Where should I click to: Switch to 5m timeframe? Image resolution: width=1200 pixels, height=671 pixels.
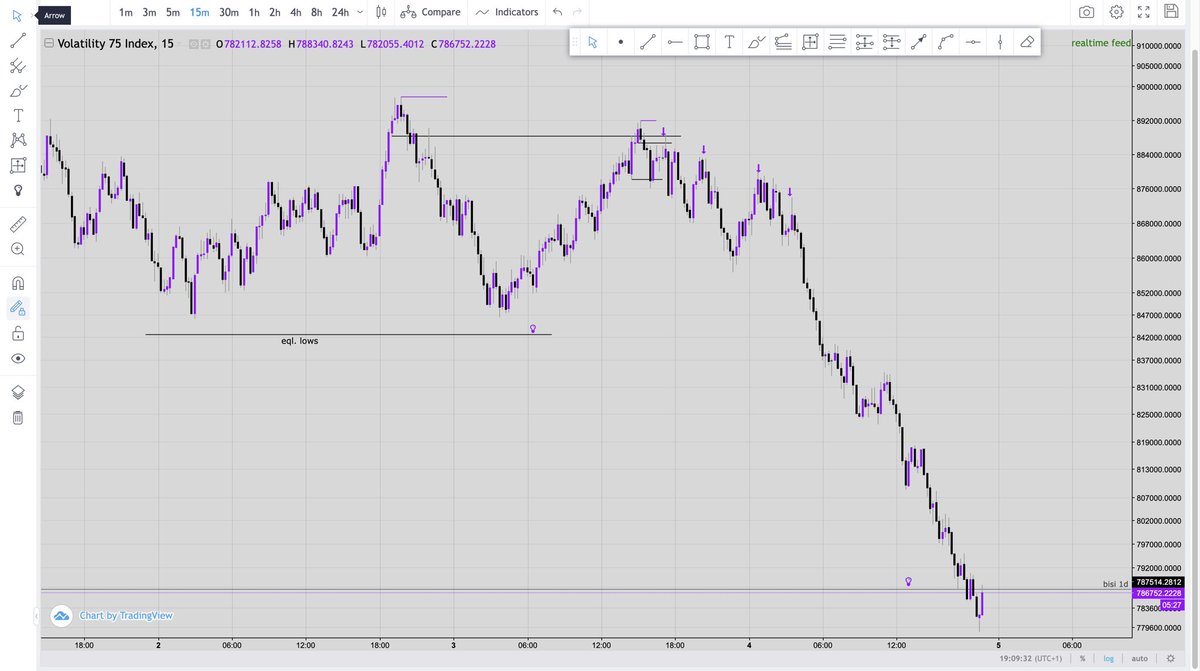click(x=173, y=12)
